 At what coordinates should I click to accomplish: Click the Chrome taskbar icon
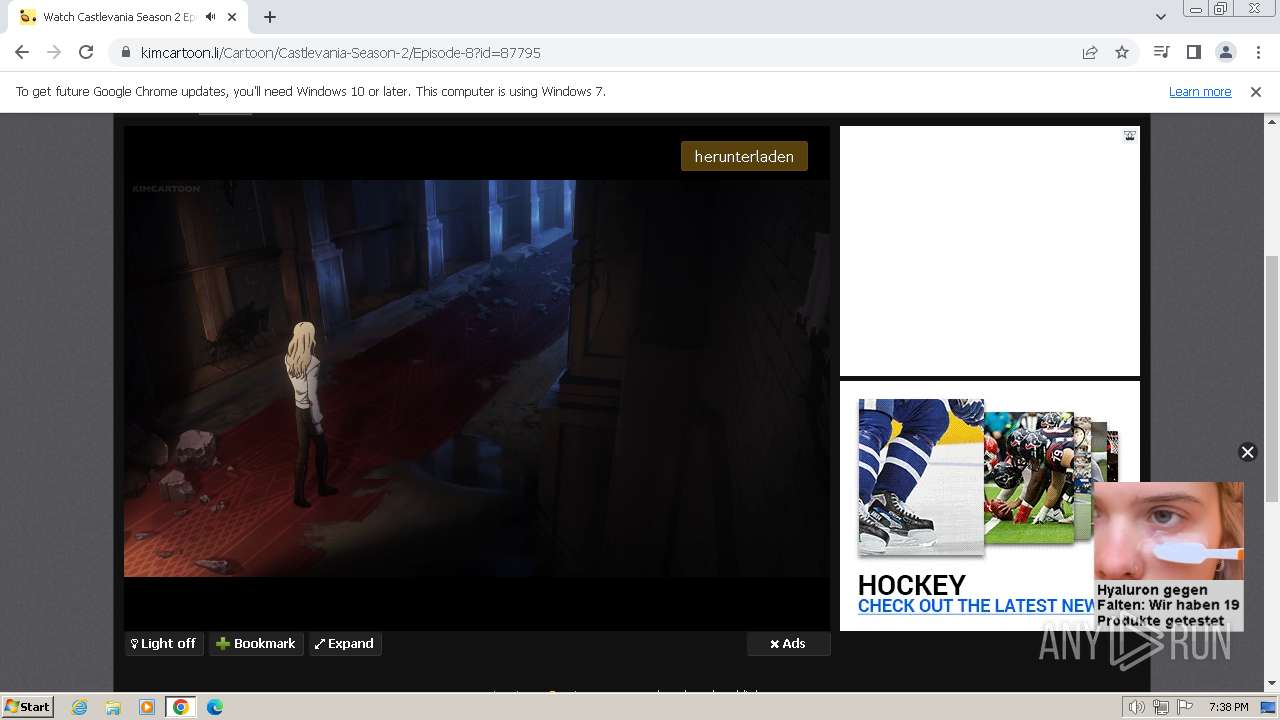181,707
